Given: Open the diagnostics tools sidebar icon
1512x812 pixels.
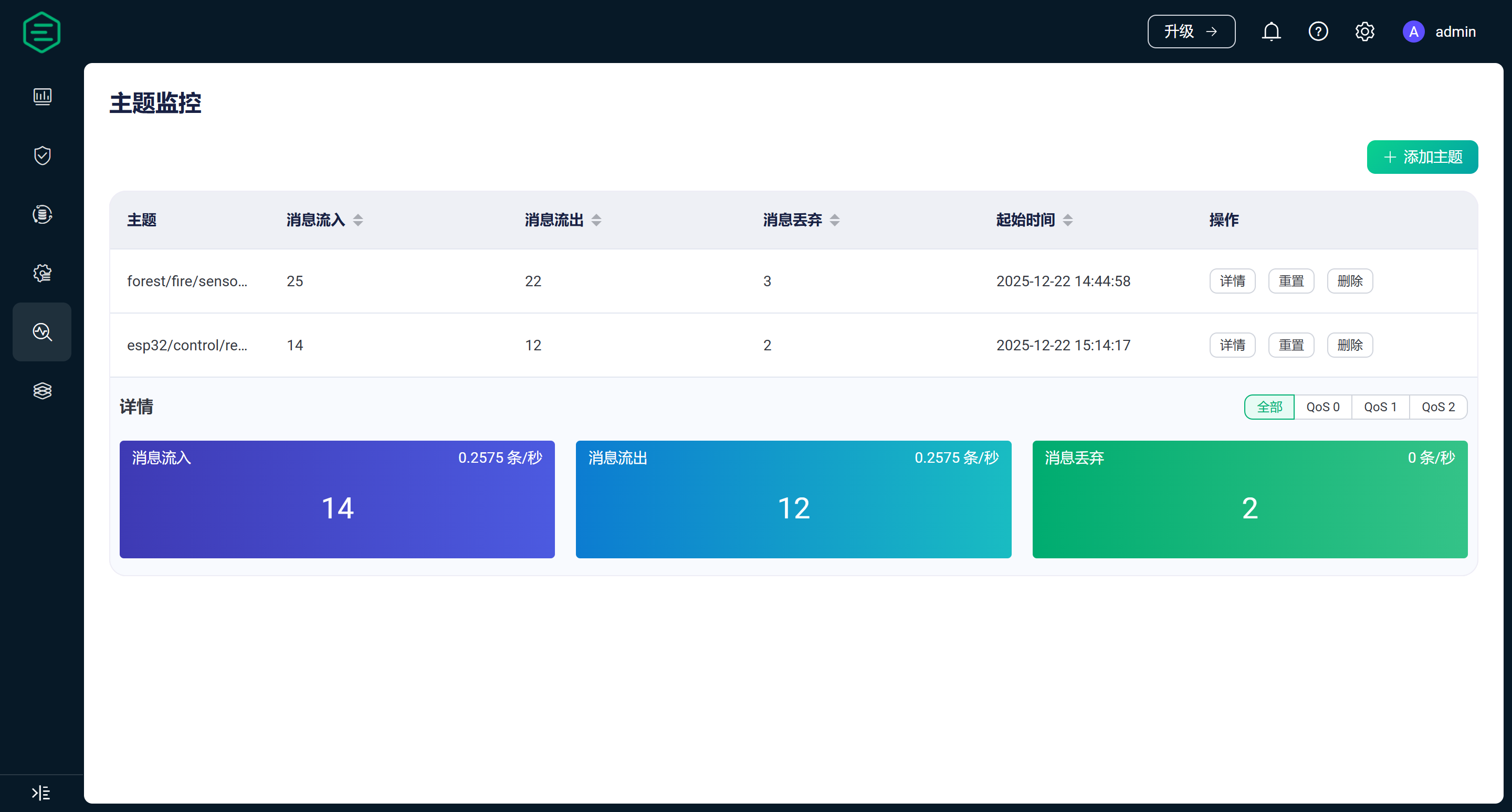Looking at the screenshot, I should pyautogui.click(x=42, y=332).
